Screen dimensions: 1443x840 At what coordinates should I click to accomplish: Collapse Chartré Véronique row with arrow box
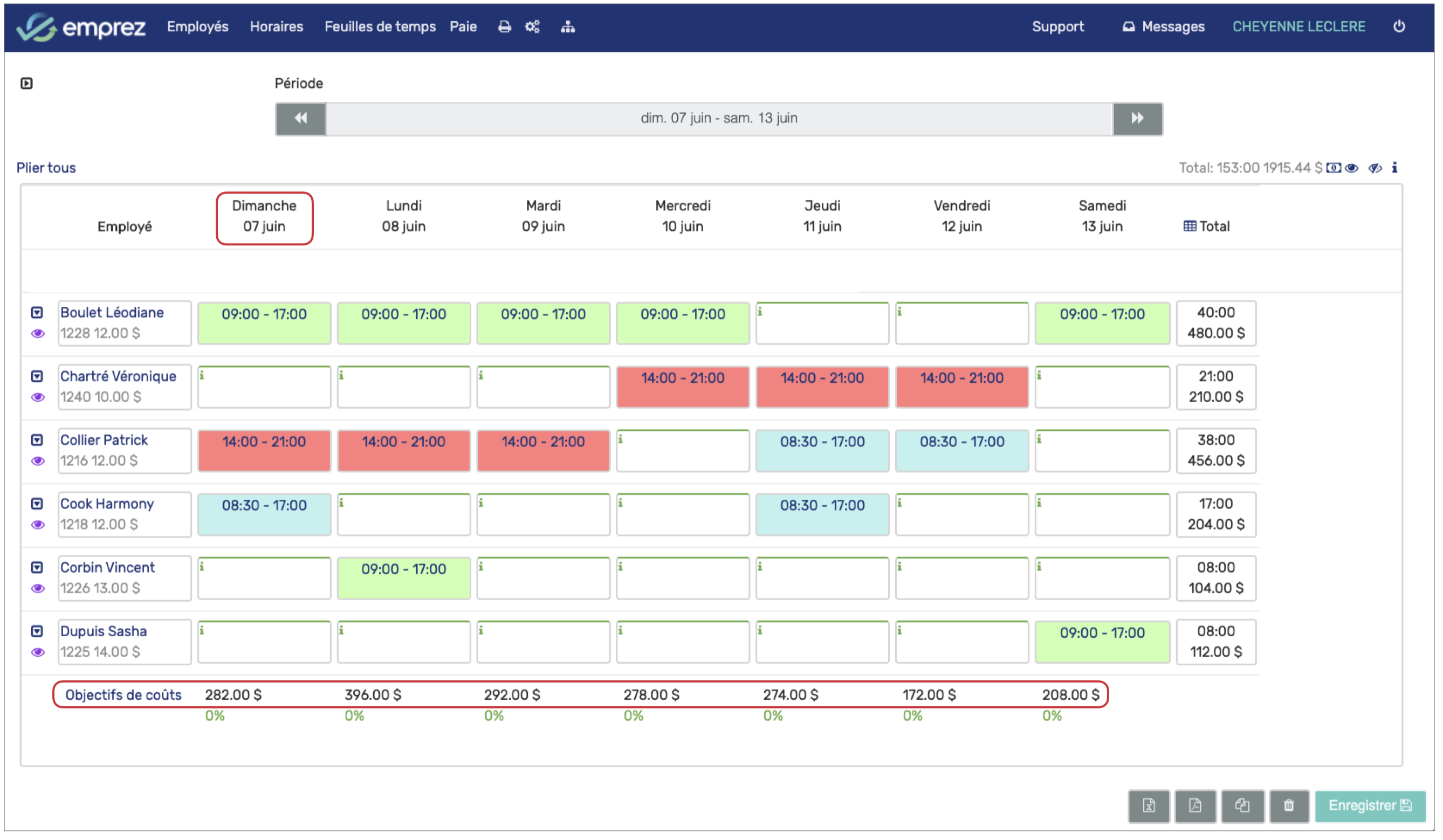tap(37, 376)
